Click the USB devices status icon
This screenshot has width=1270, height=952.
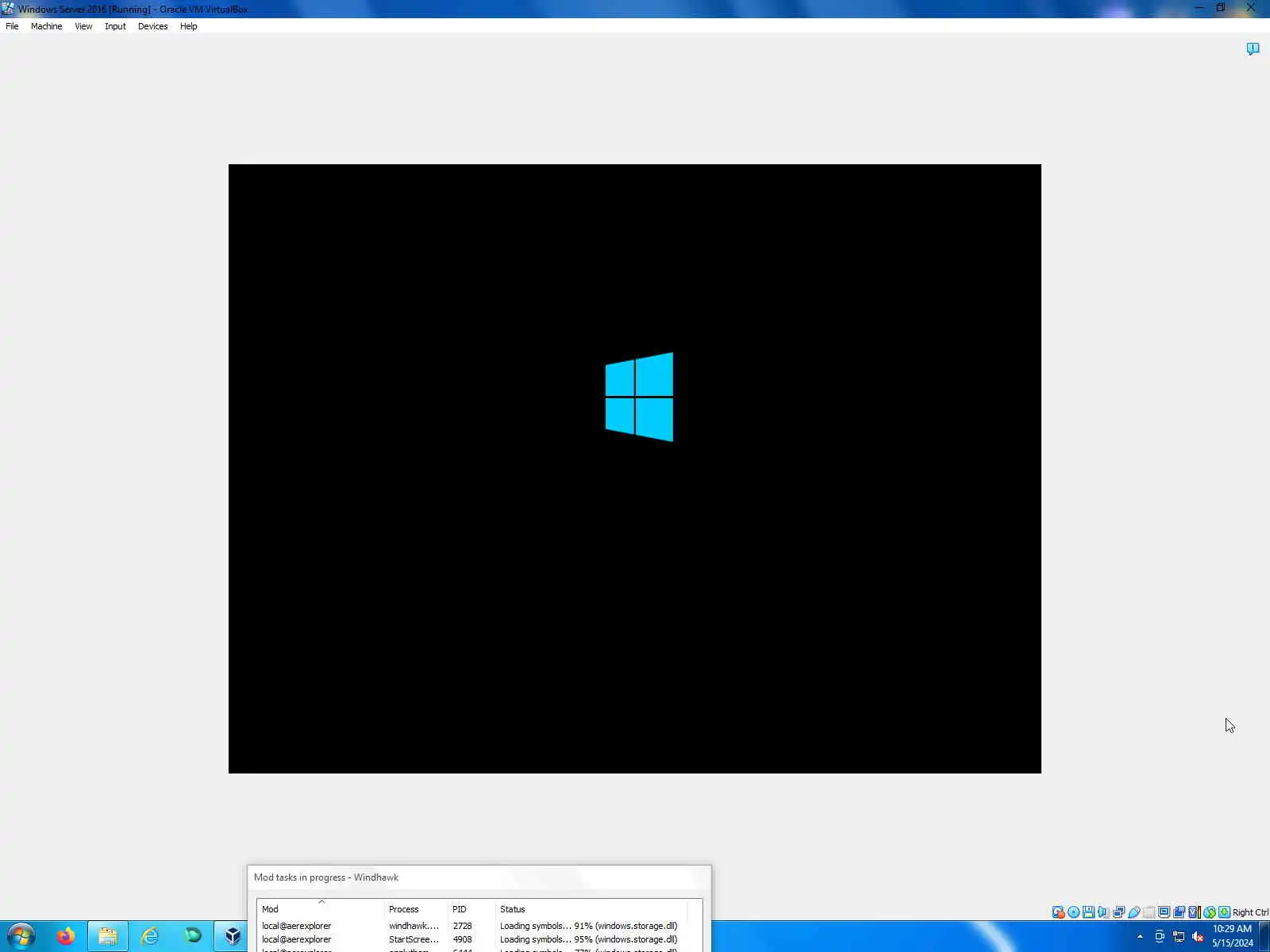[1134, 912]
